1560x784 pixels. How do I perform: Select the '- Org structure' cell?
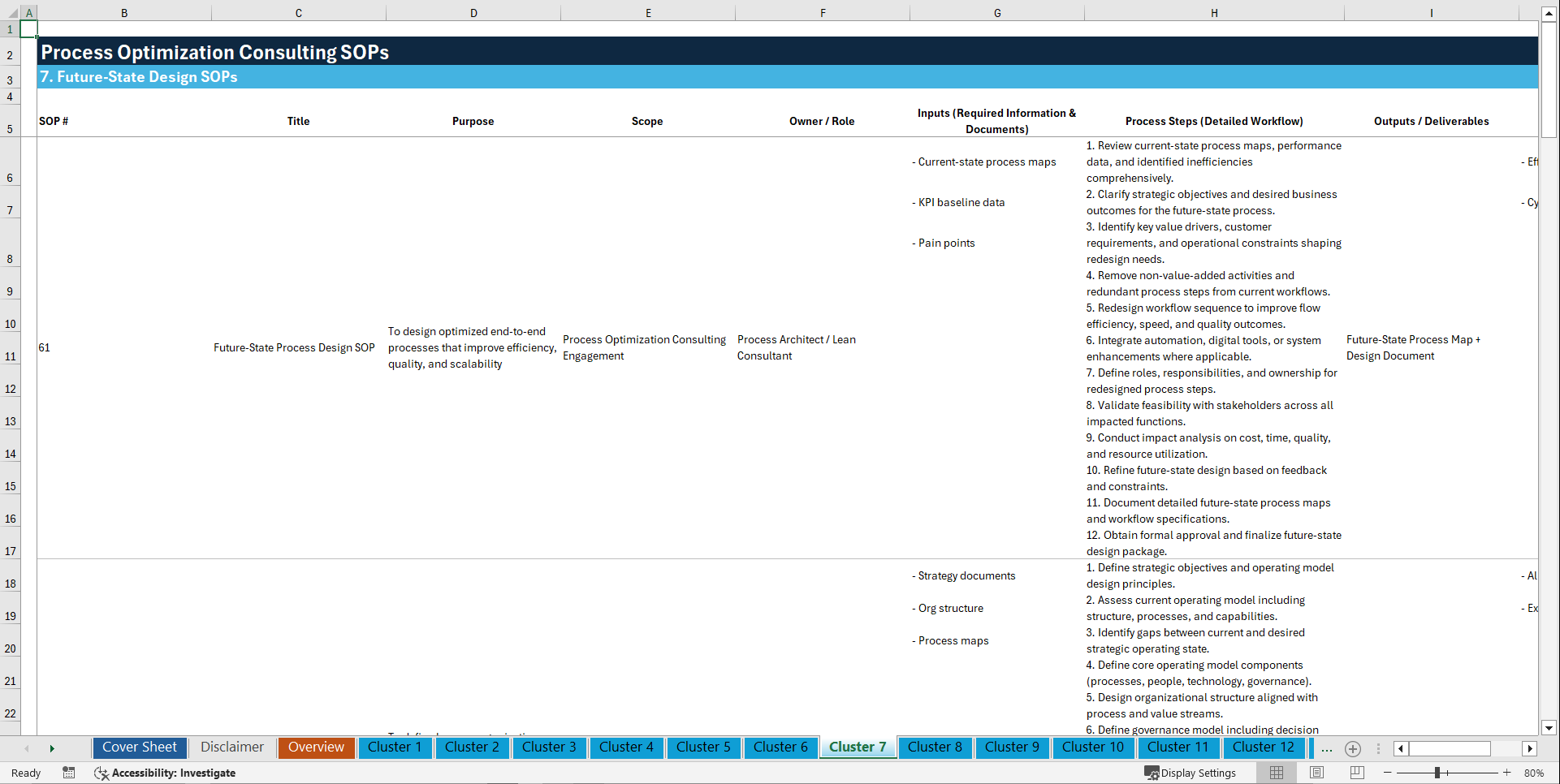[x=997, y=608]
